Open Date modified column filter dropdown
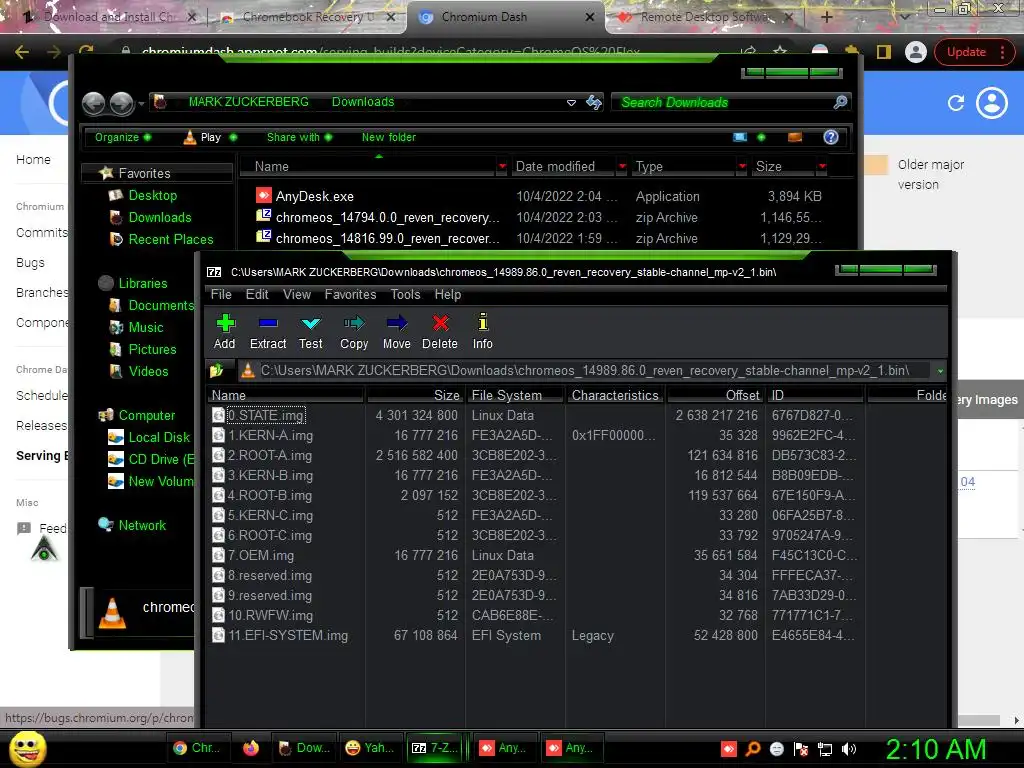Image resolution: width=1024 pixels, height=768 pixels. click(622, 167)
